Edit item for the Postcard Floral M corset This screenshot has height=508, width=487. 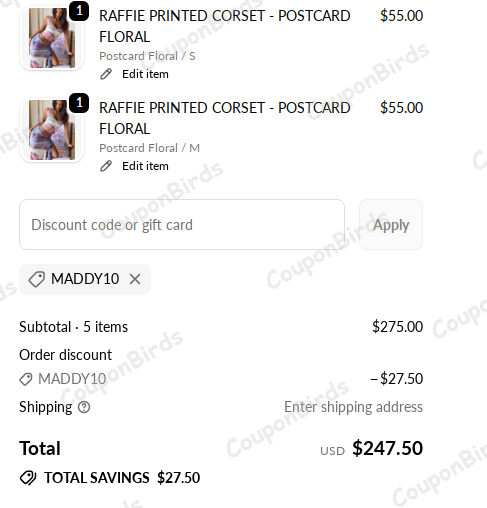click(x=145, y=166)
